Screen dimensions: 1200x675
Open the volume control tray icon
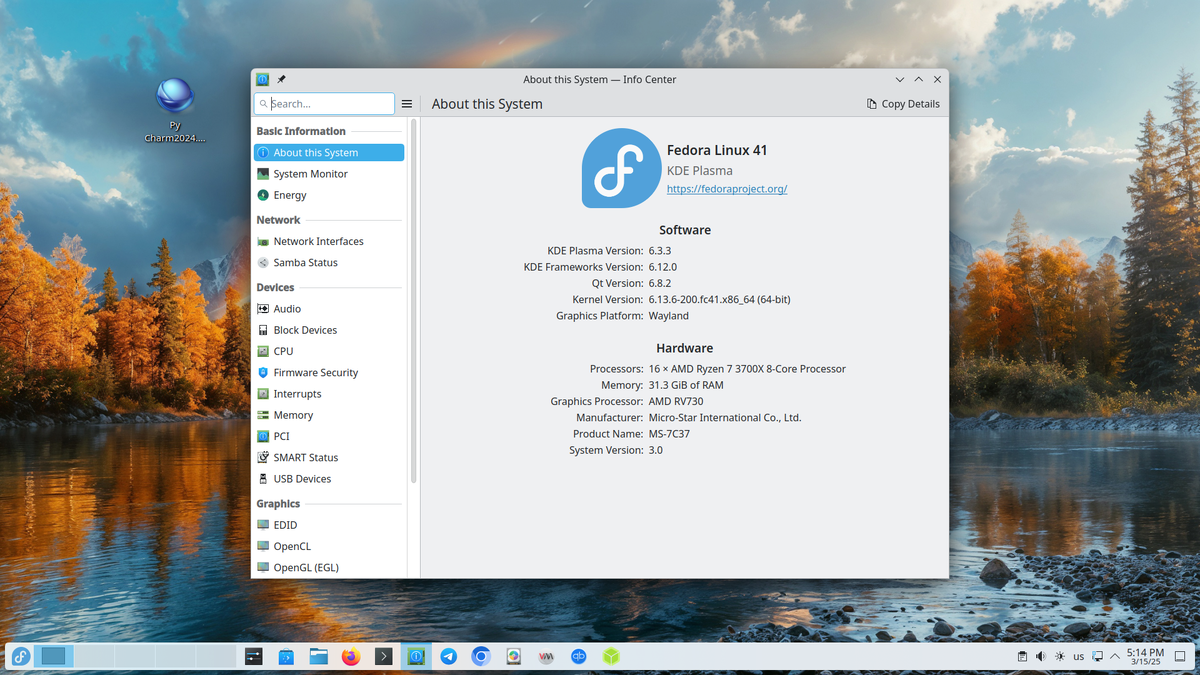[1041, 657]
